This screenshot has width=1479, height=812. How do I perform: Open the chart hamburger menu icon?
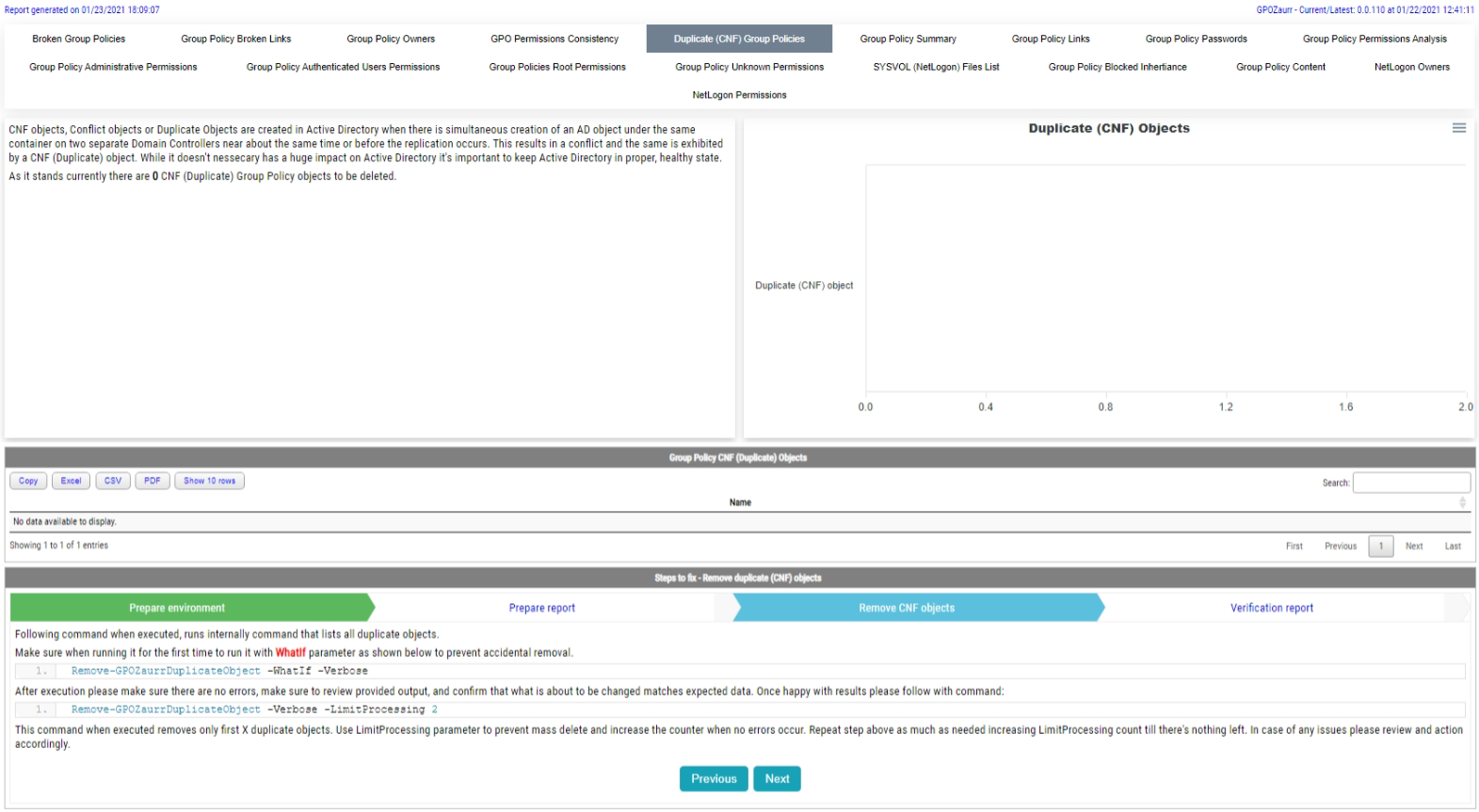pyautogui.click(x=1458, y=128)
